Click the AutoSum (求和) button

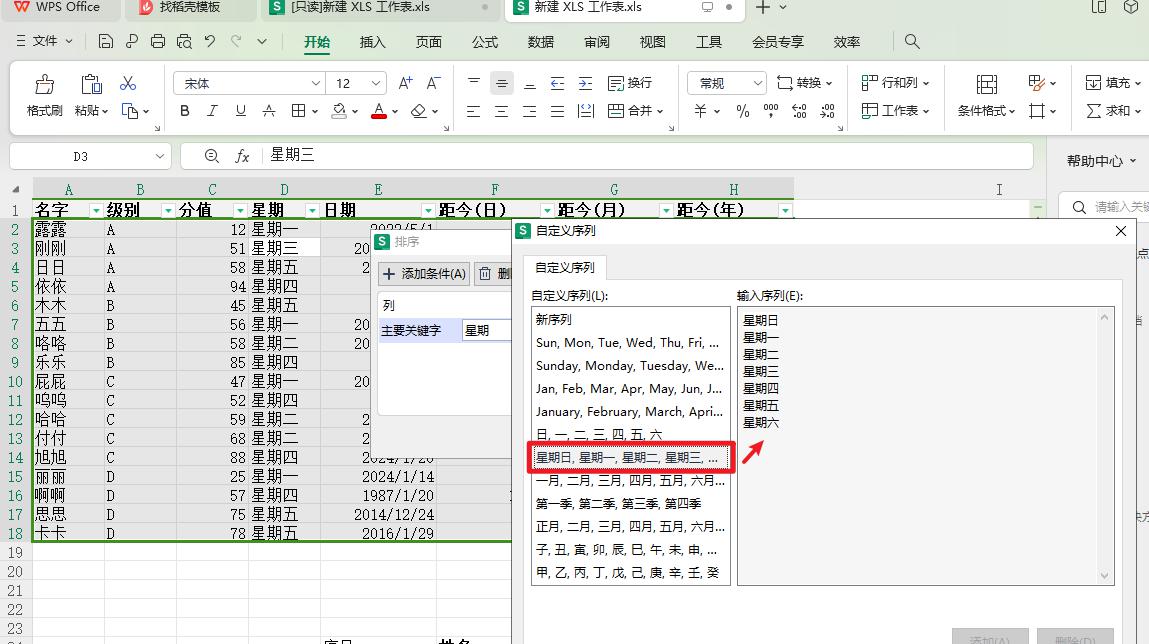1112,111
